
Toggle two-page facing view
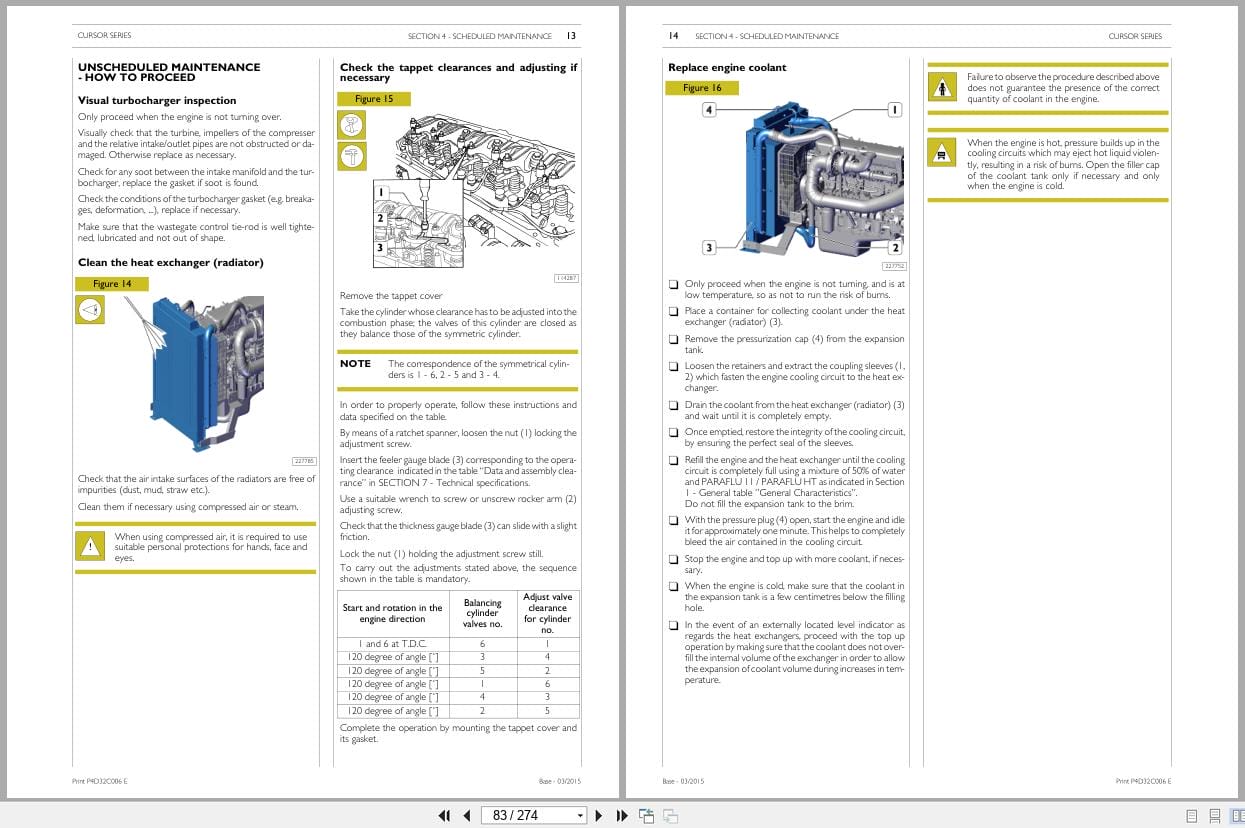pyautogui.click(x=1236, y=815)
